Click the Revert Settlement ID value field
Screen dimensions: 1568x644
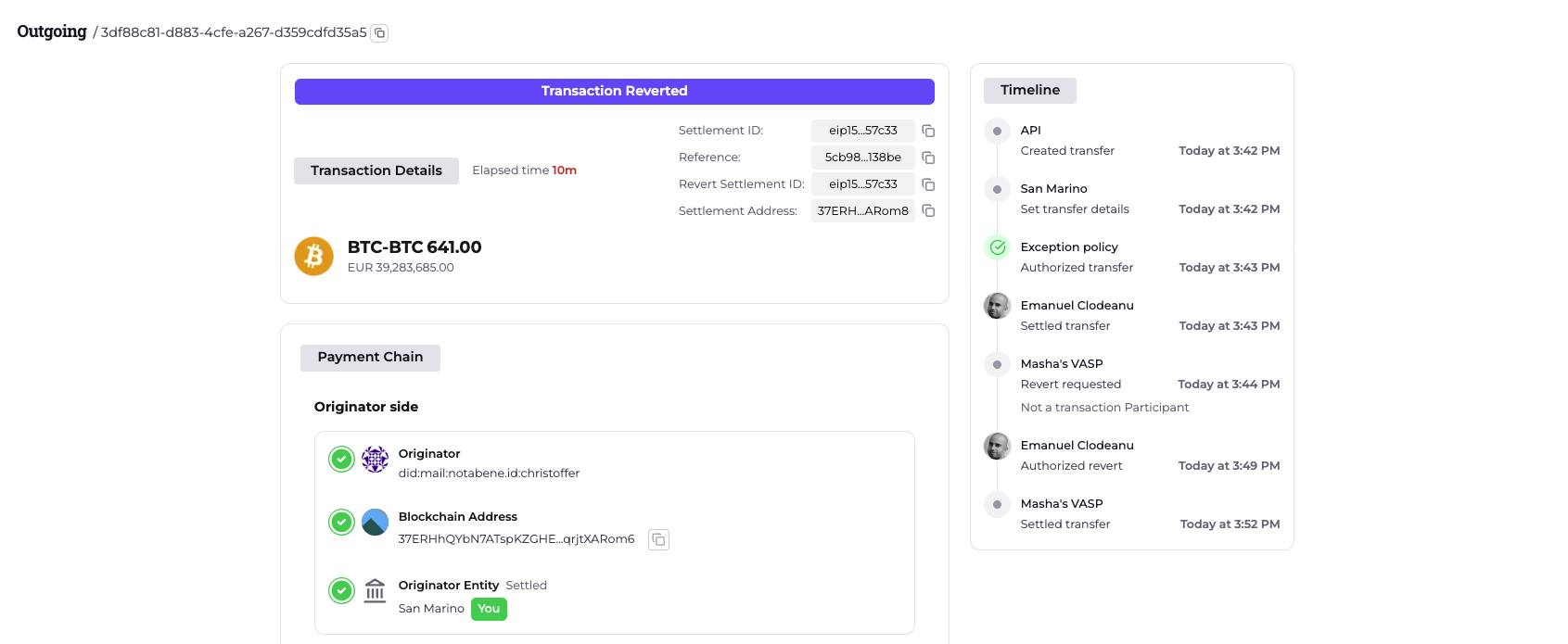pyautogui.click(x=863, y=184)
